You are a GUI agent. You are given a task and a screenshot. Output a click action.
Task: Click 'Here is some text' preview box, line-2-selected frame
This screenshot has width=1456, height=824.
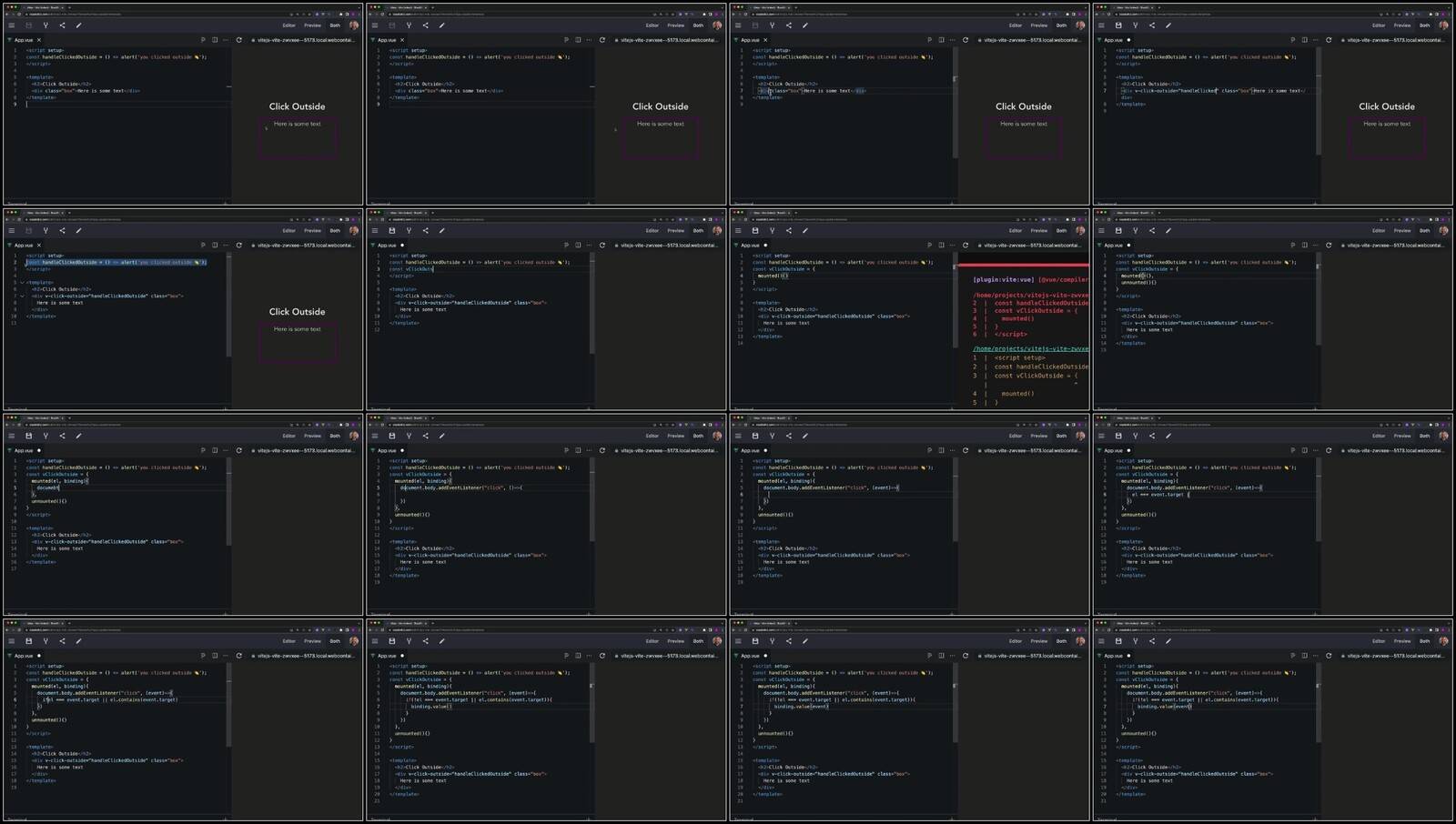(x=298, y=342)
